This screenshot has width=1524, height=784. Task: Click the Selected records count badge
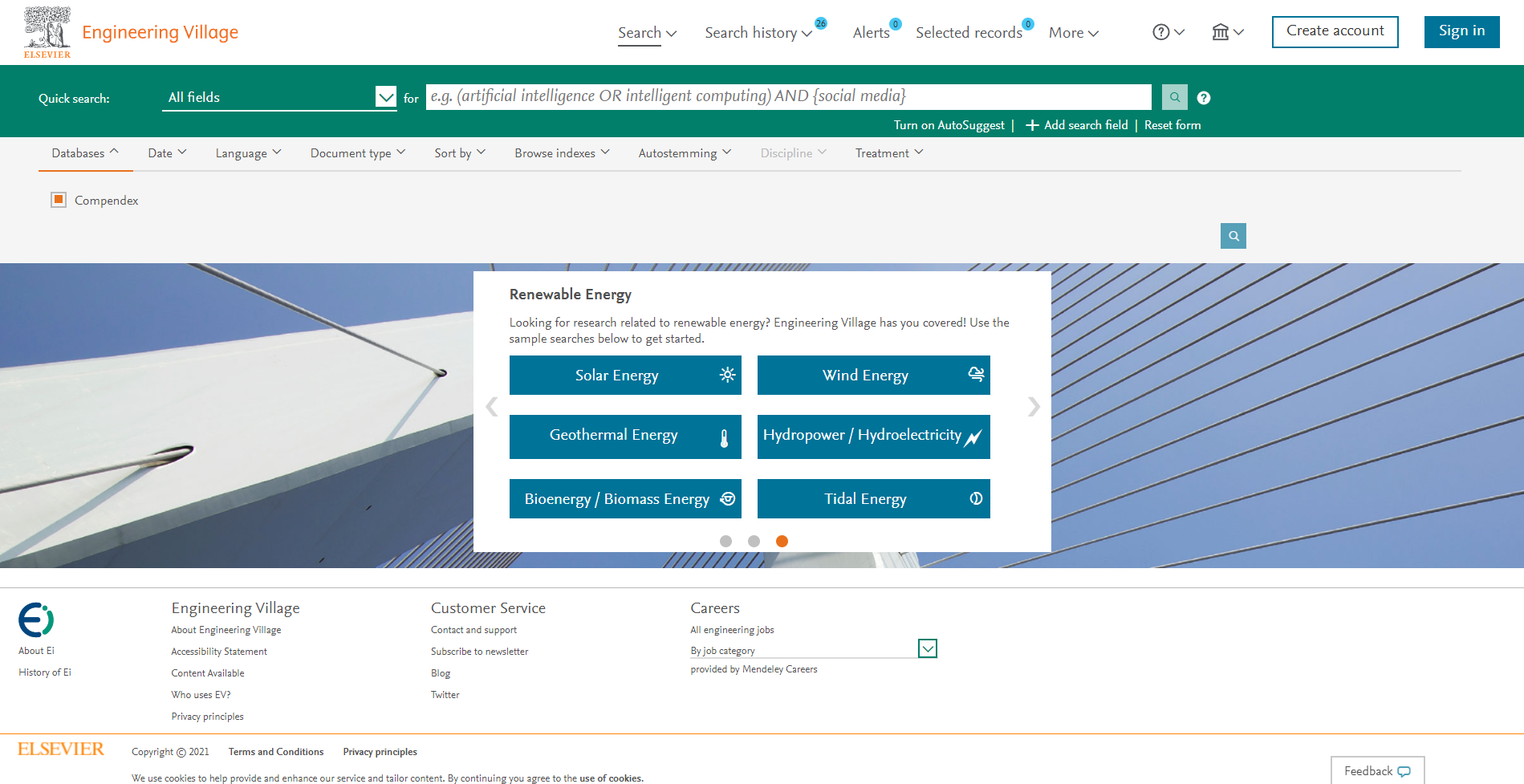tap(1028, 24)
